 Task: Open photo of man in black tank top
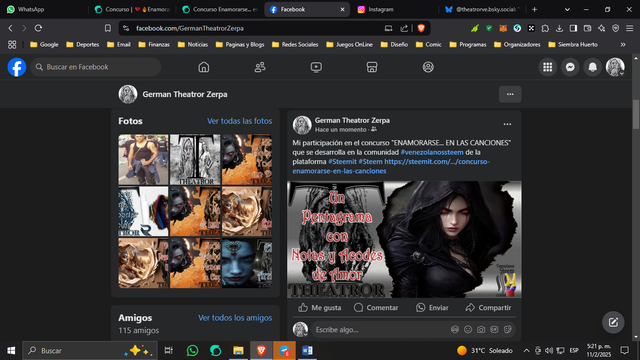click(143, 160)
